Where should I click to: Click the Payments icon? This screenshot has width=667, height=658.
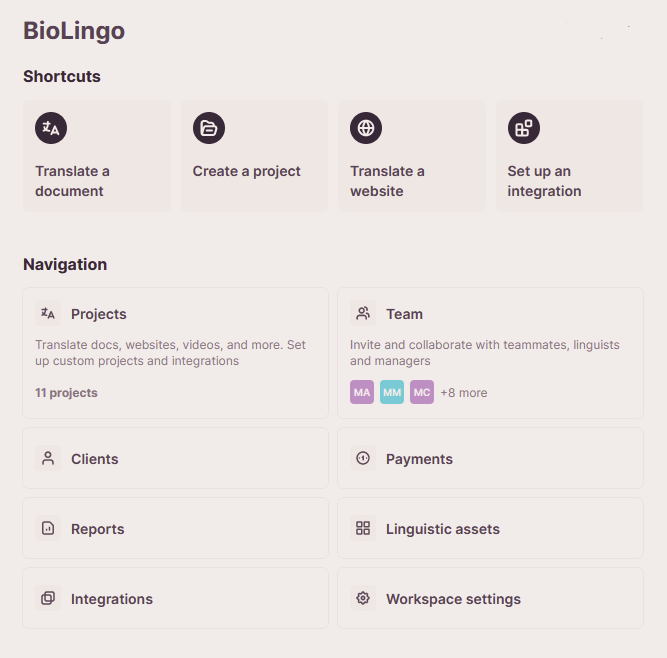tap(363, 459)
